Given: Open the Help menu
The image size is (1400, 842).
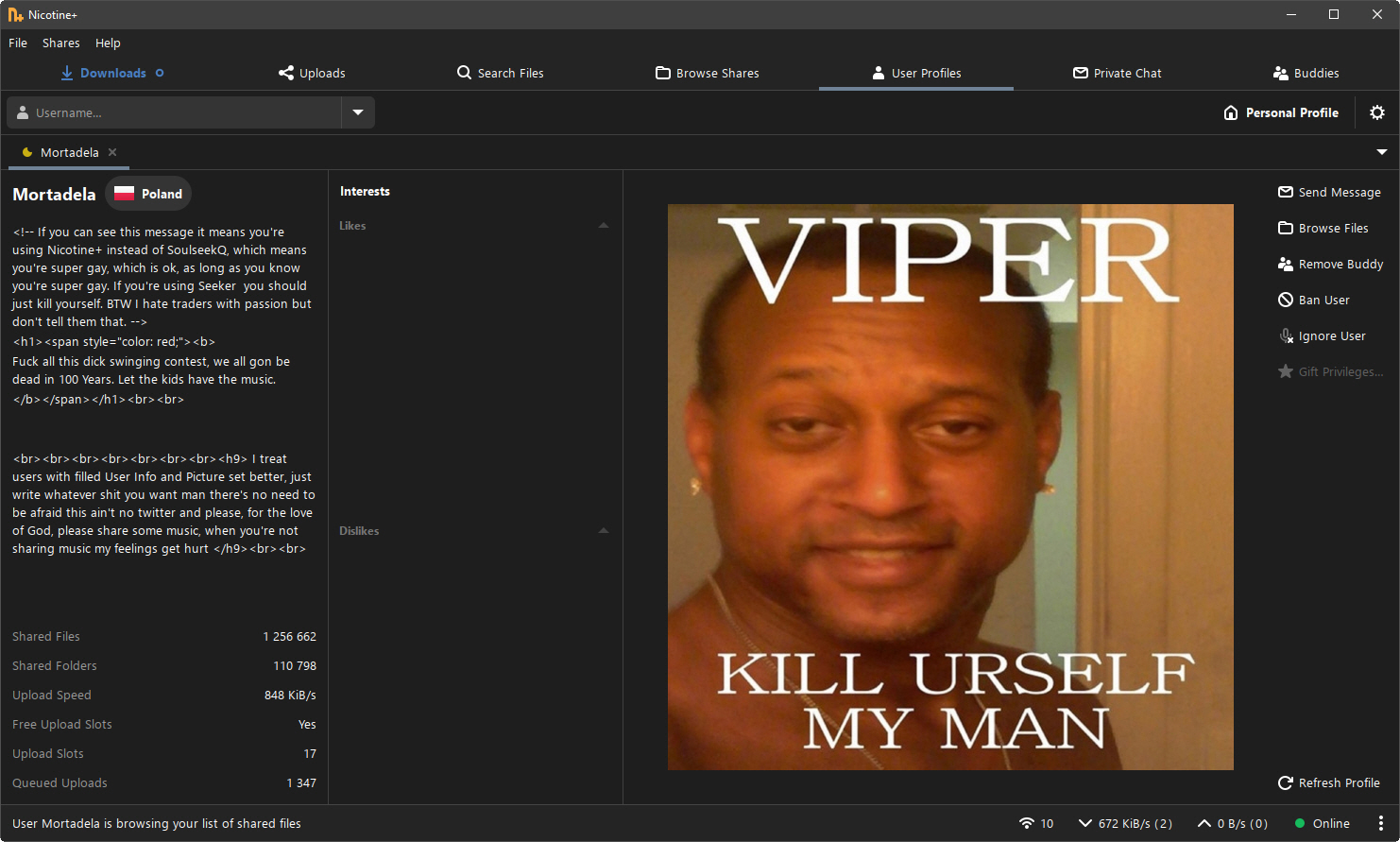Looking at the screenshot, I should (x=108, y=43).
